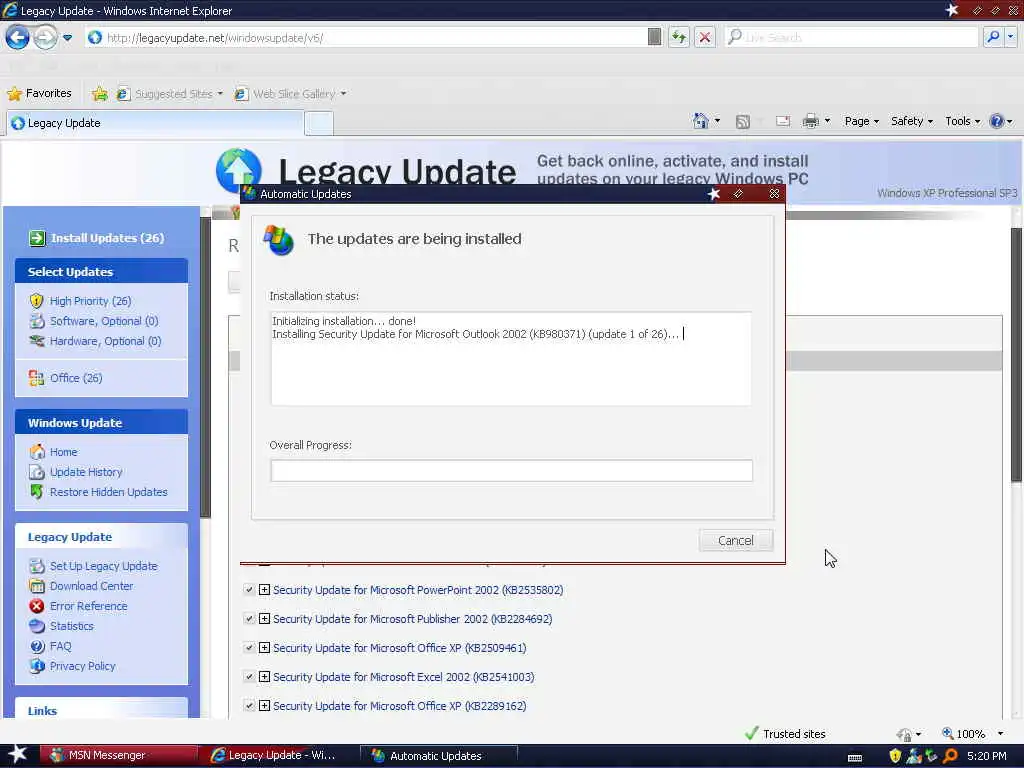Click the red Error Reference icon
Screen dimensions: 1024x768
(x=37, y=606)
